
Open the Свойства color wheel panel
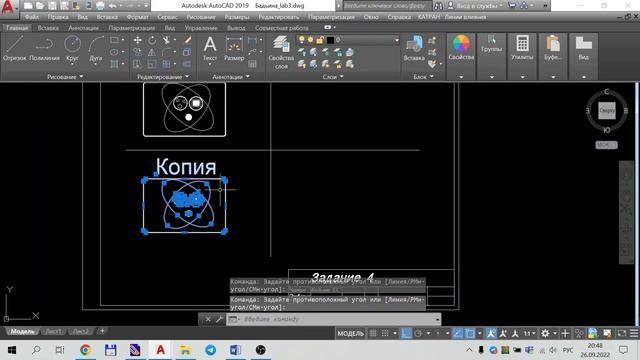point(461,48)
